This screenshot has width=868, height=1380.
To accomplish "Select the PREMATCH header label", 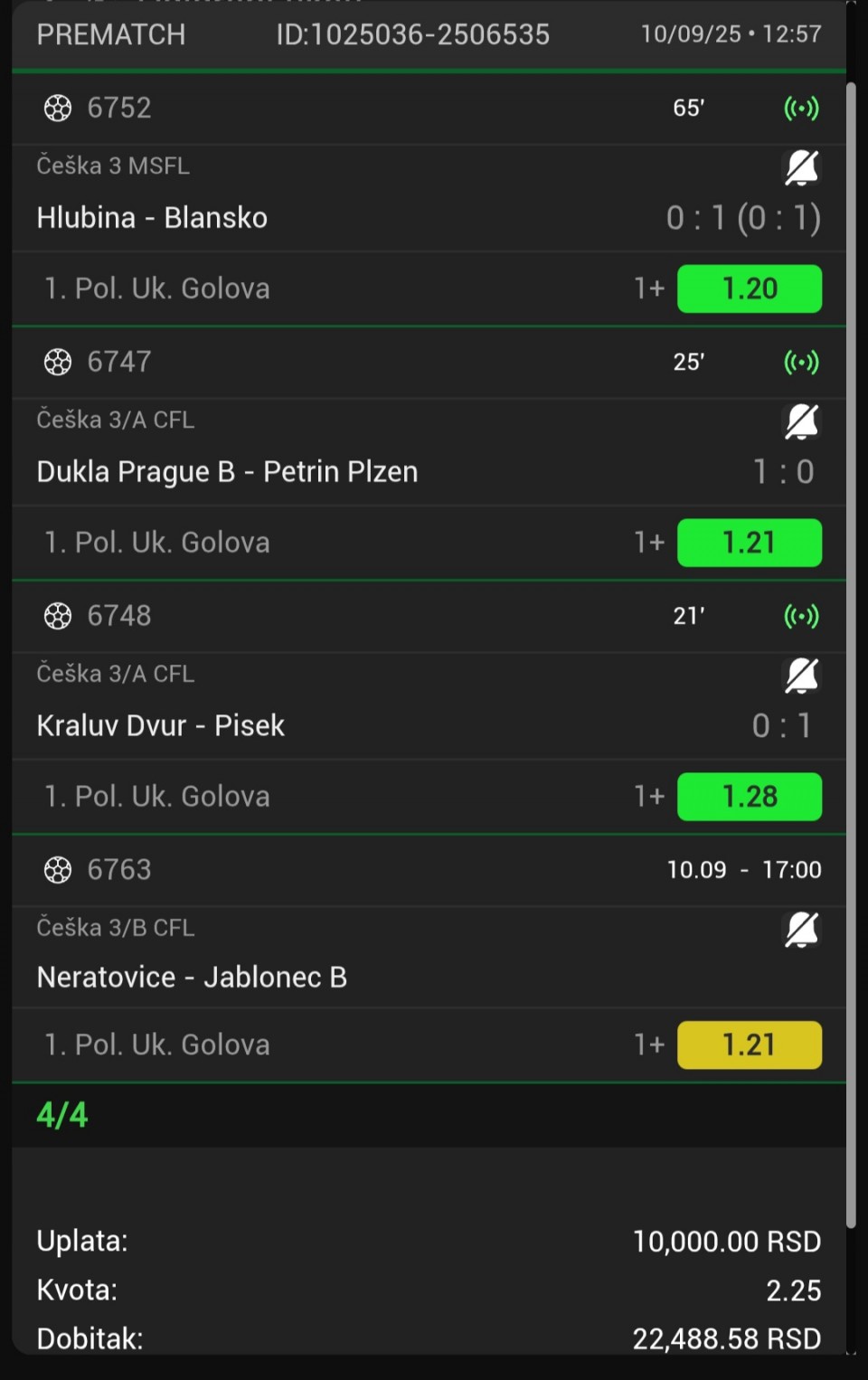I will click(111, 34).
